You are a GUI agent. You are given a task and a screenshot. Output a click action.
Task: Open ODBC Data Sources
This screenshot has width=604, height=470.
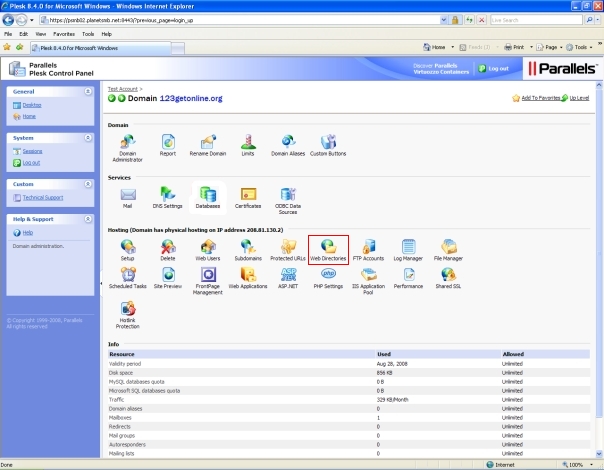coord(288,201)
